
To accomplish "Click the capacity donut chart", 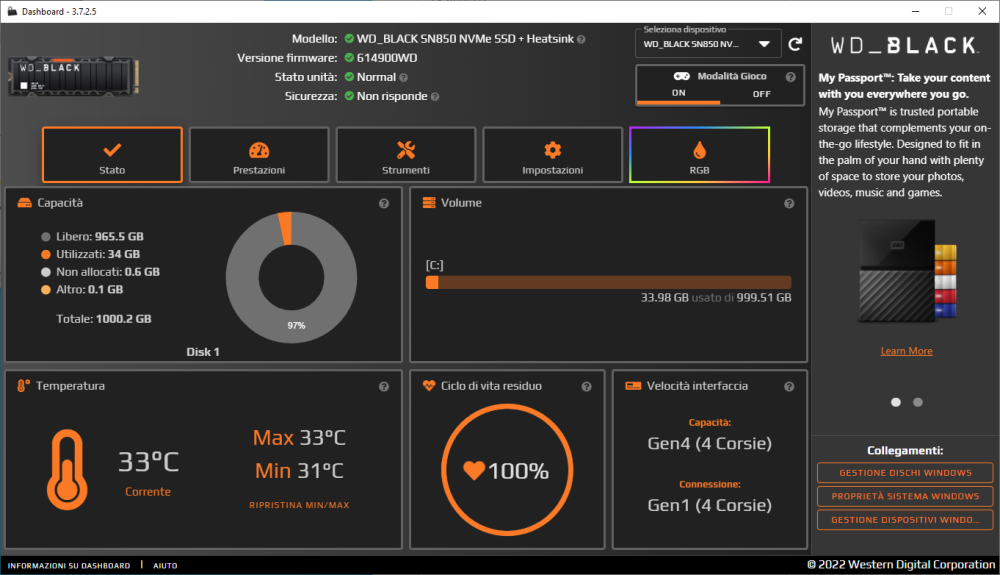I will [291, 277].
